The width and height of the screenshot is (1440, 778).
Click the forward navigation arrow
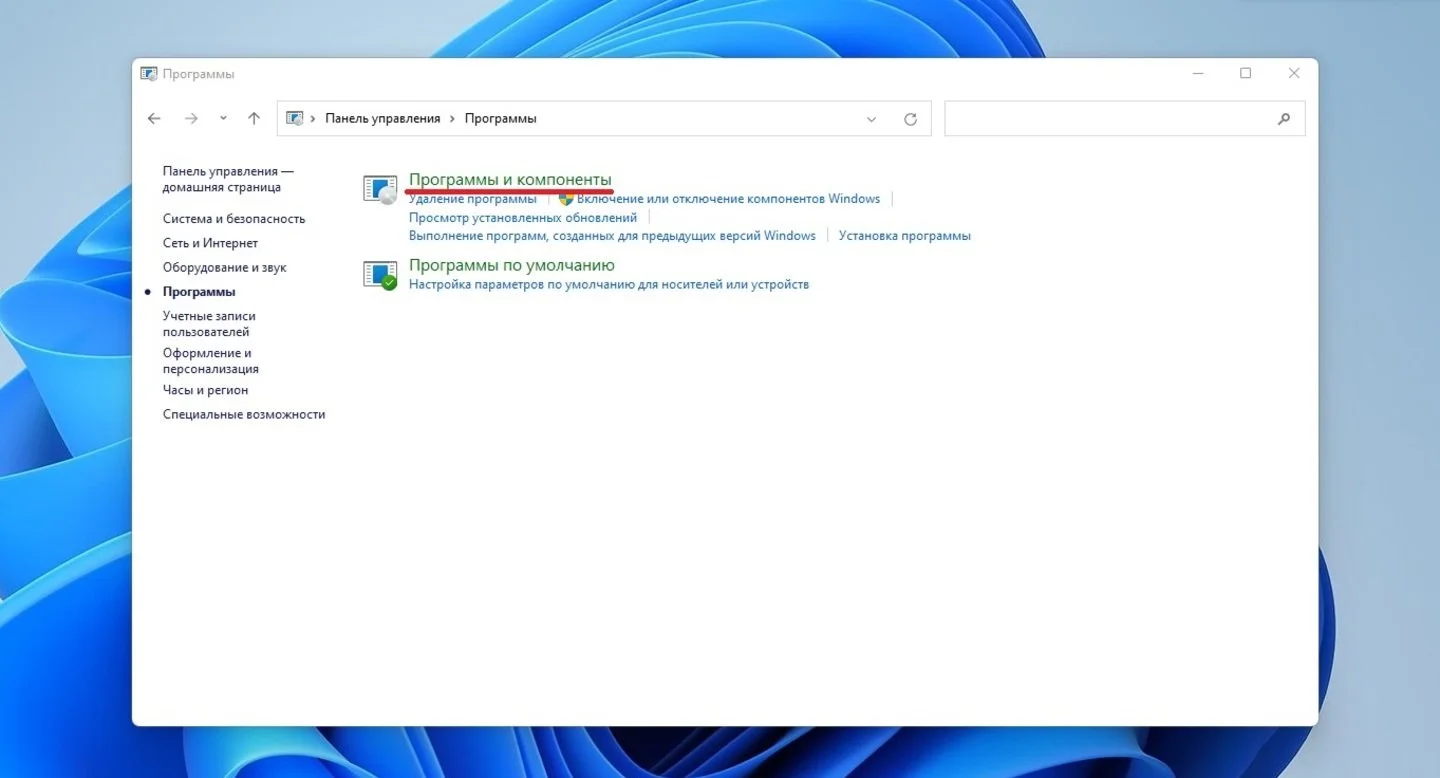(x=191, y=118)
